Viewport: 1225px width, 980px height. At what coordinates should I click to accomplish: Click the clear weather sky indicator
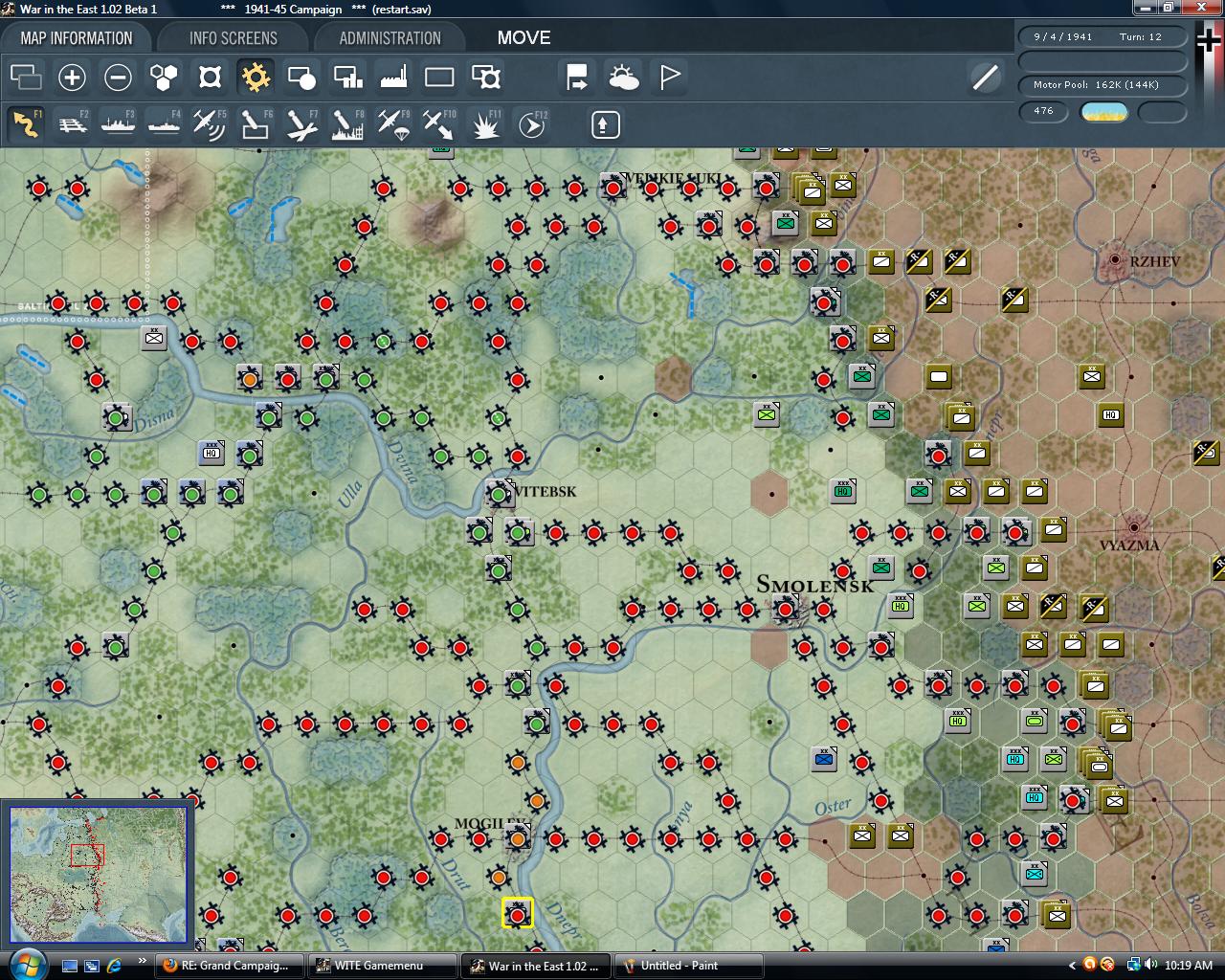tap(1103, 112)
